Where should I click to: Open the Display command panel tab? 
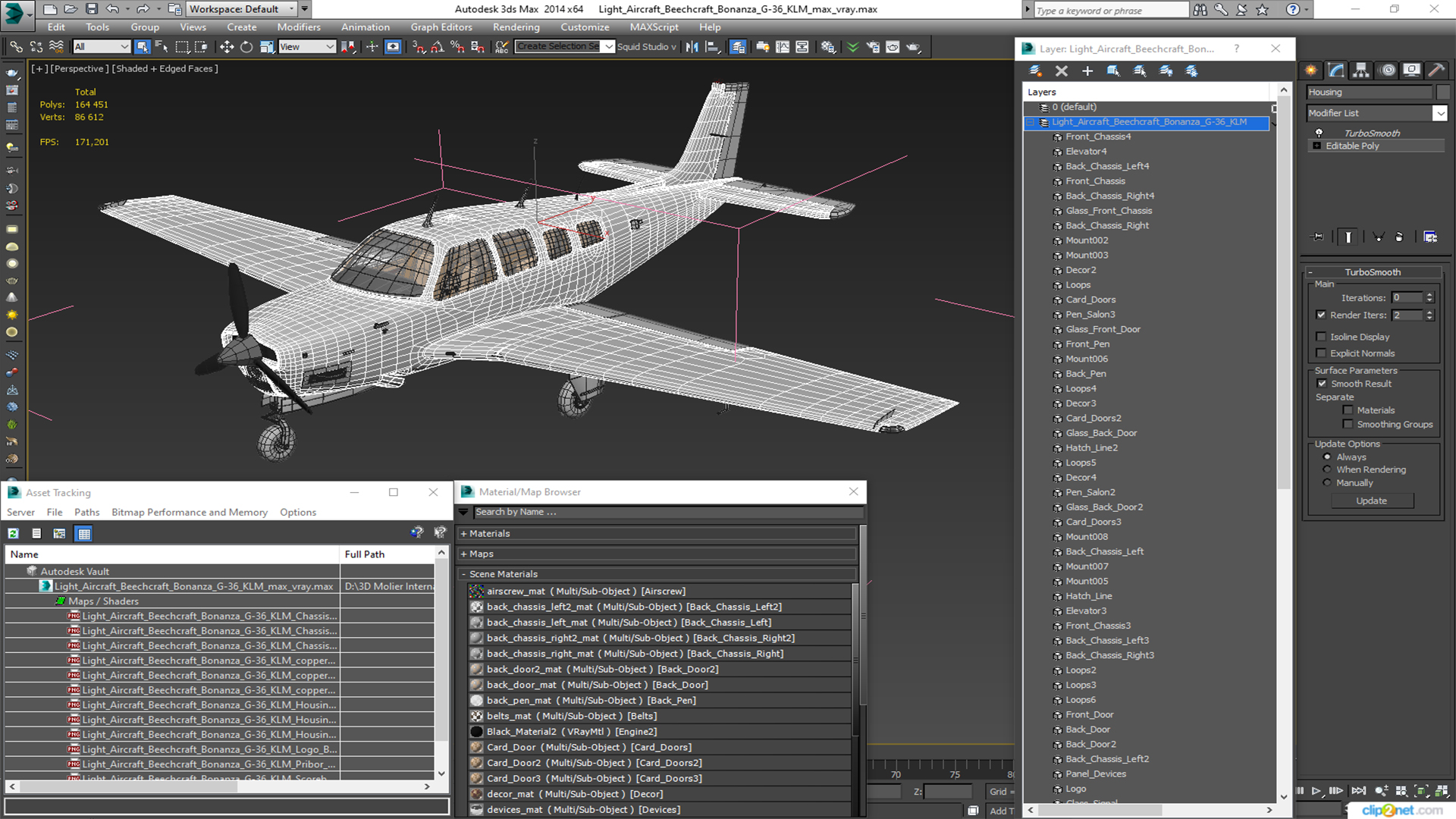(1412, 71)
